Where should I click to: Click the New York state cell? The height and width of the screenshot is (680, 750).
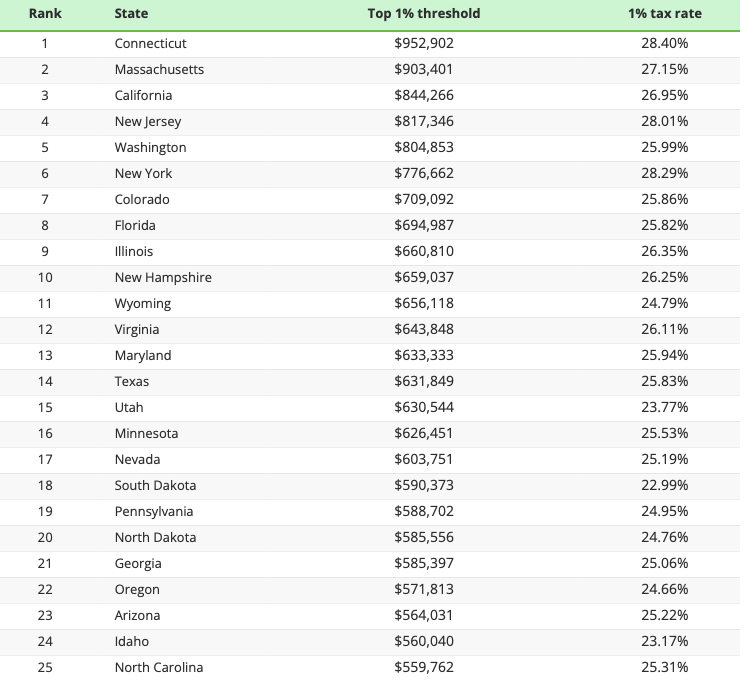(x=143, y=174)
